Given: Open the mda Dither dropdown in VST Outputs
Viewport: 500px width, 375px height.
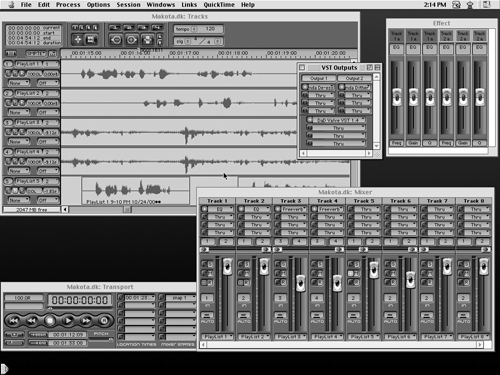Looking at the screenshot, I should click(358, 87).
